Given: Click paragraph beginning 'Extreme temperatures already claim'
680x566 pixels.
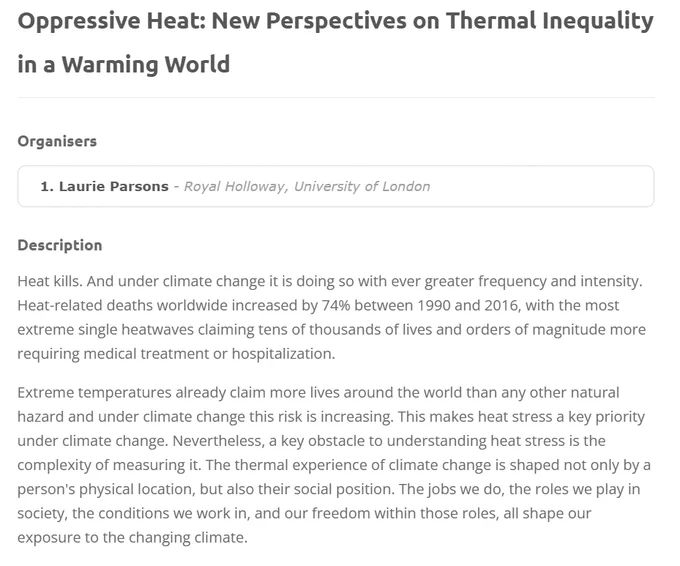Looking at the screenshot, I should pos(336,465).
